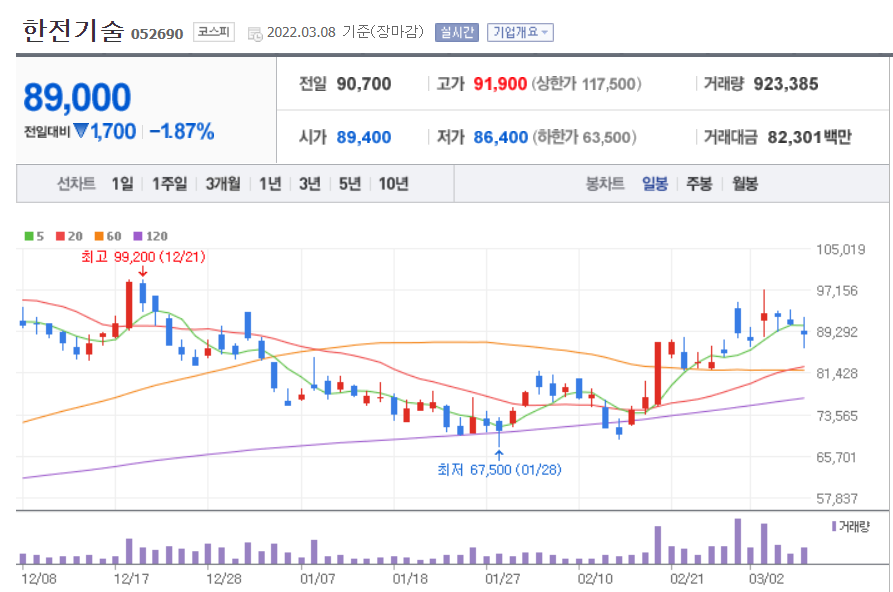Click the 12/17 date axis label
The height and width of the screenshot is (592, 893).
click(x=131, y=579)
